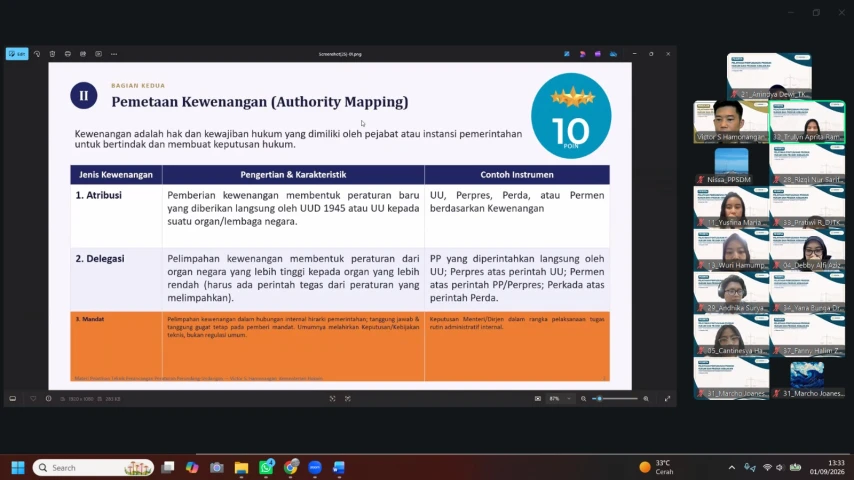This screenshot has height=480, width=854.
Task: Click the '3. Mandat' orange row cell
Action: point(116,346)
